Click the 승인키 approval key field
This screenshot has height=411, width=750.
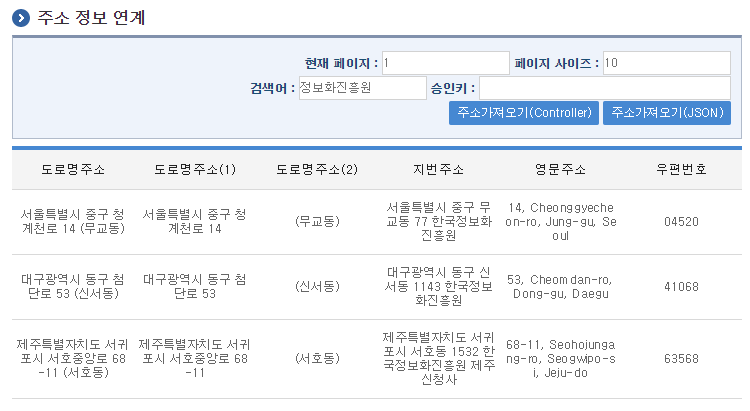(605, 88)
